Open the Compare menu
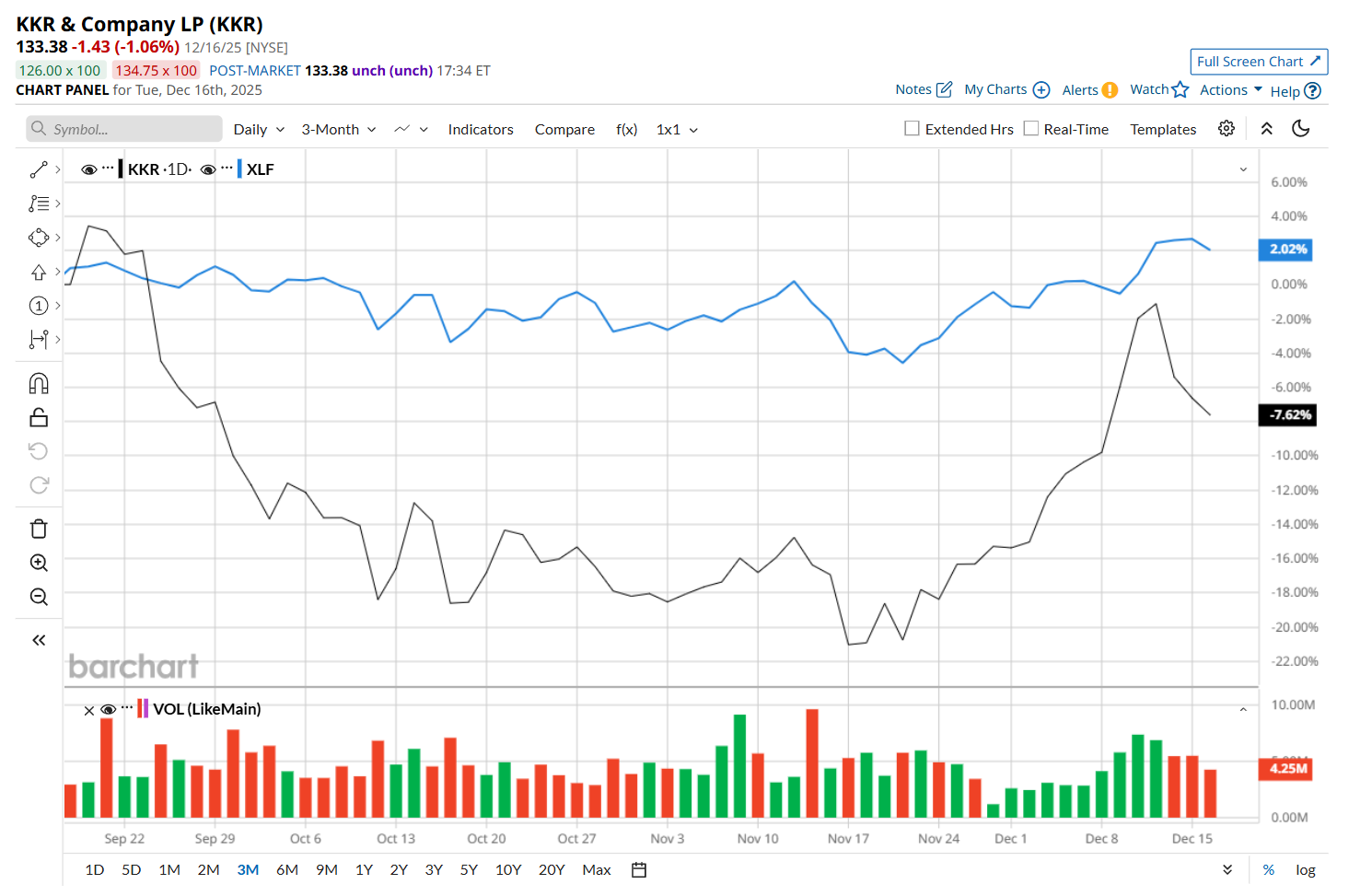The height and width of the screenshot is (896, 1372). tap(564, 130)
